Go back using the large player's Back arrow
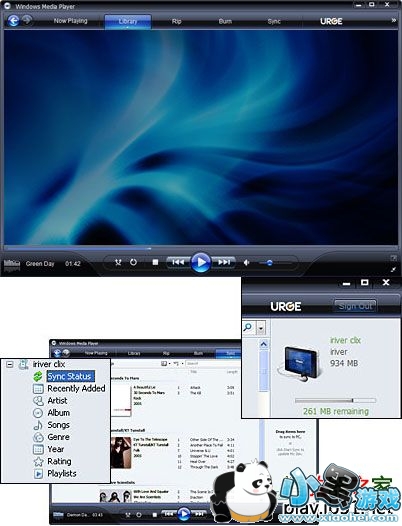Image resolution: width=402 pixels, height=526 pixels. [13, 21]
